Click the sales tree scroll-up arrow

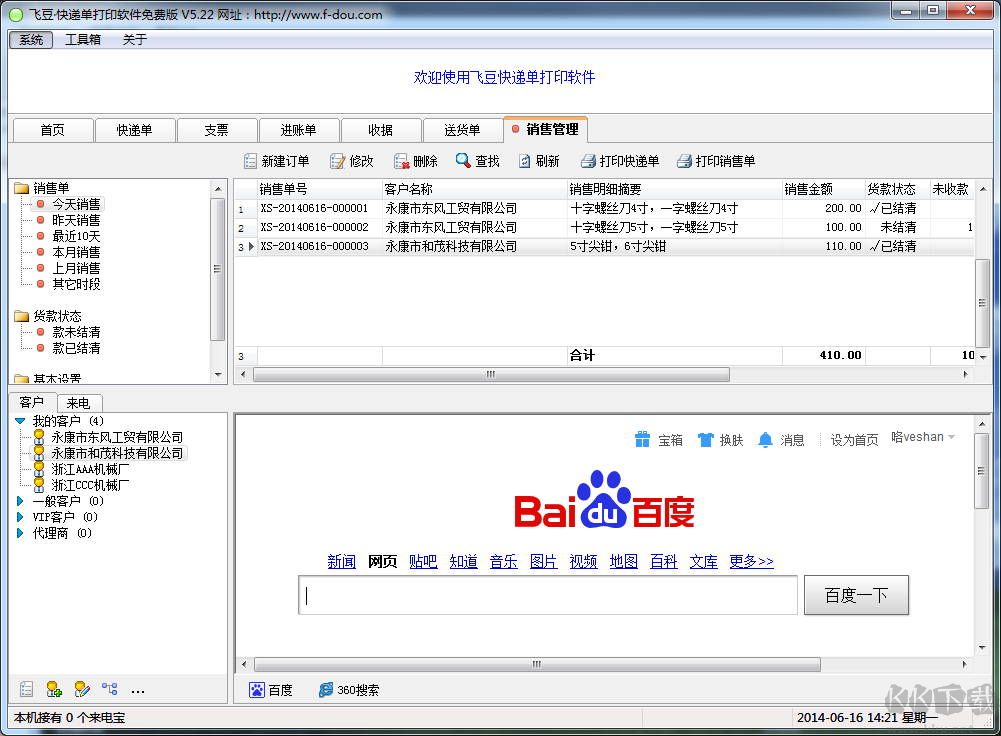click(218, 189)
